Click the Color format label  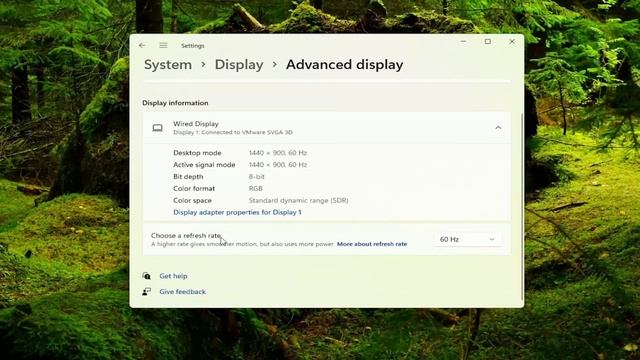[194, 188]
